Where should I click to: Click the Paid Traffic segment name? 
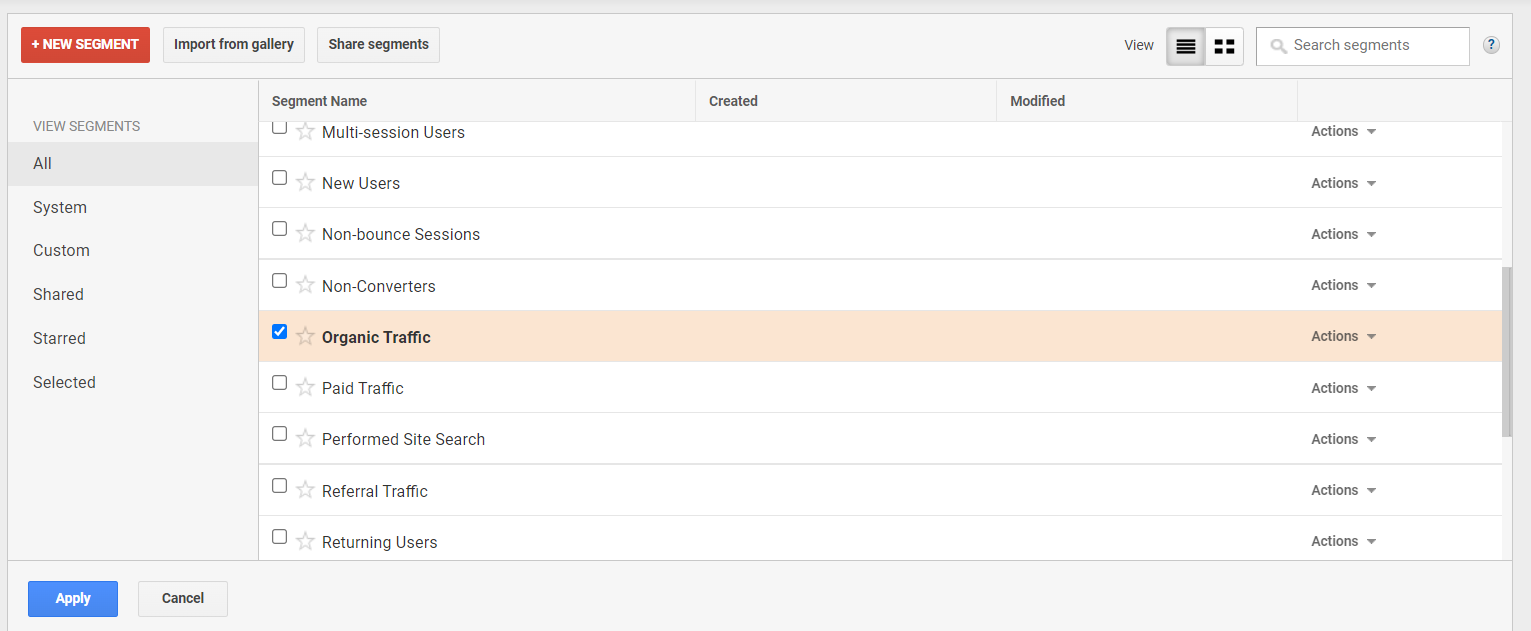click(x=363, y=388)
